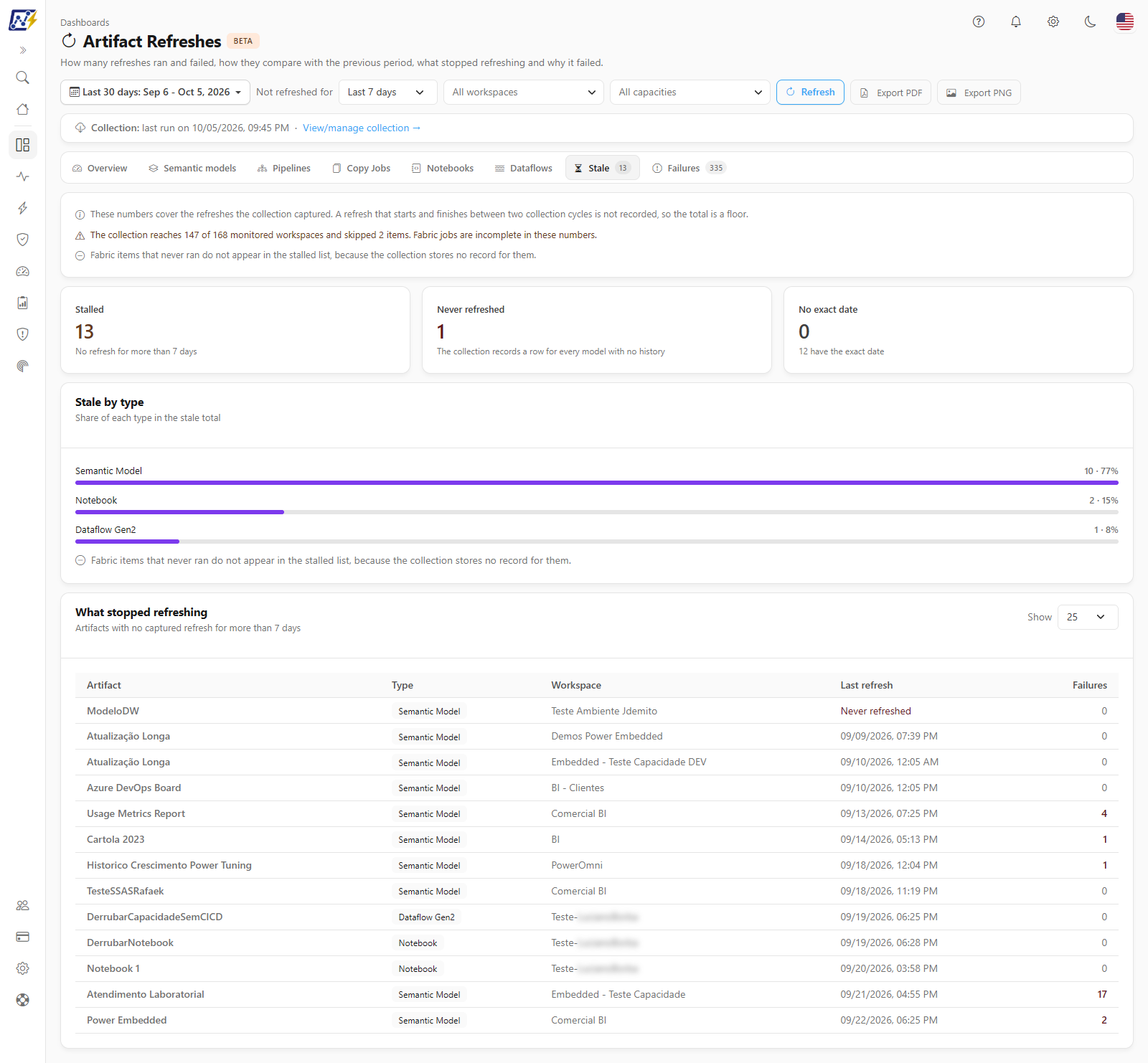This screenshot has width=1148, height=1063.
Task: Open the Last 30 days date range picker
Action: [x=156, y=92]
